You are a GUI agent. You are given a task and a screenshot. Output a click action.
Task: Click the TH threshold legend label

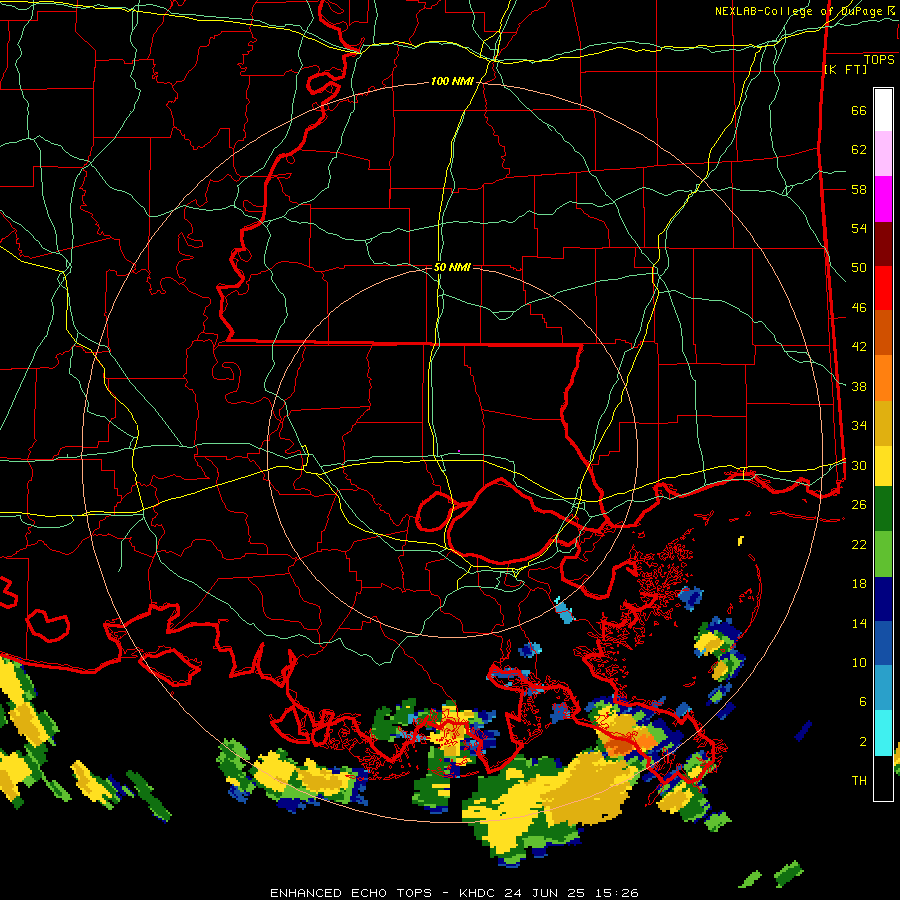coord(859,781)
